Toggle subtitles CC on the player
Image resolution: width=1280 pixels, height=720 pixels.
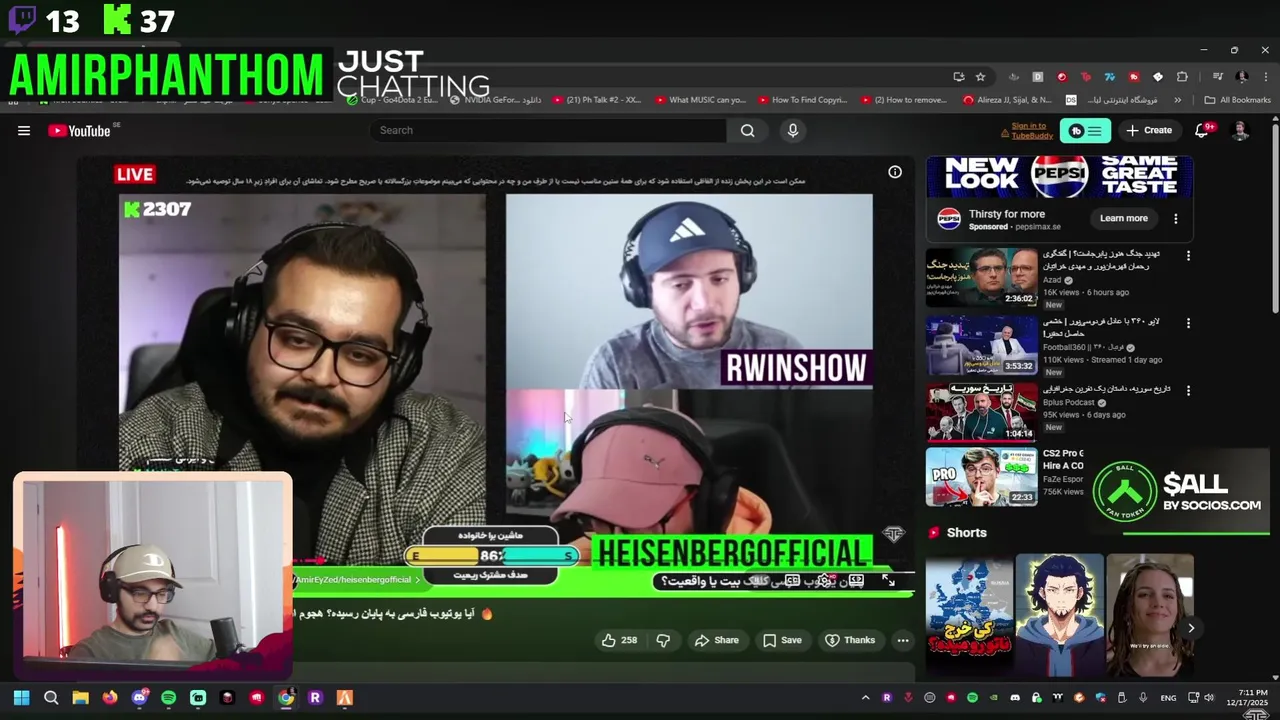(792, 580)
